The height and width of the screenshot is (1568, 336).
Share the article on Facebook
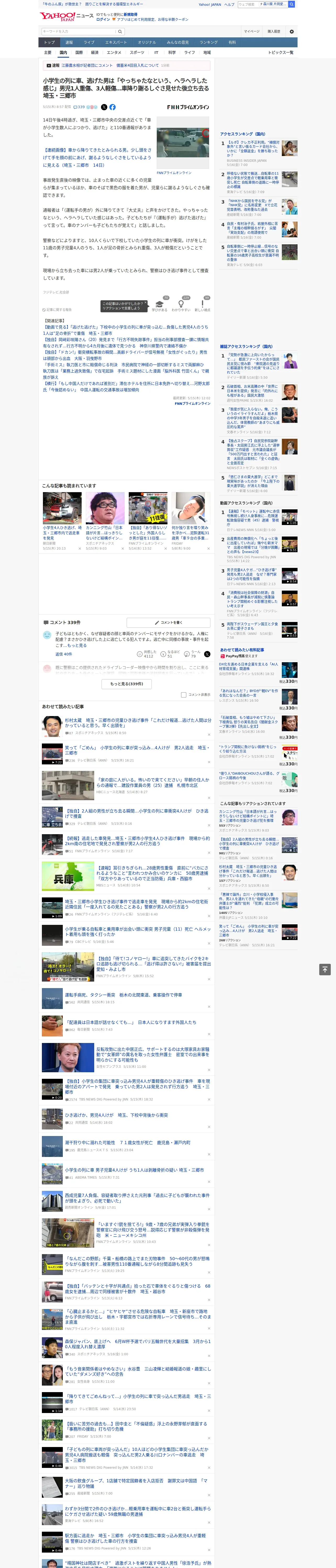click(x=112, y=107)
